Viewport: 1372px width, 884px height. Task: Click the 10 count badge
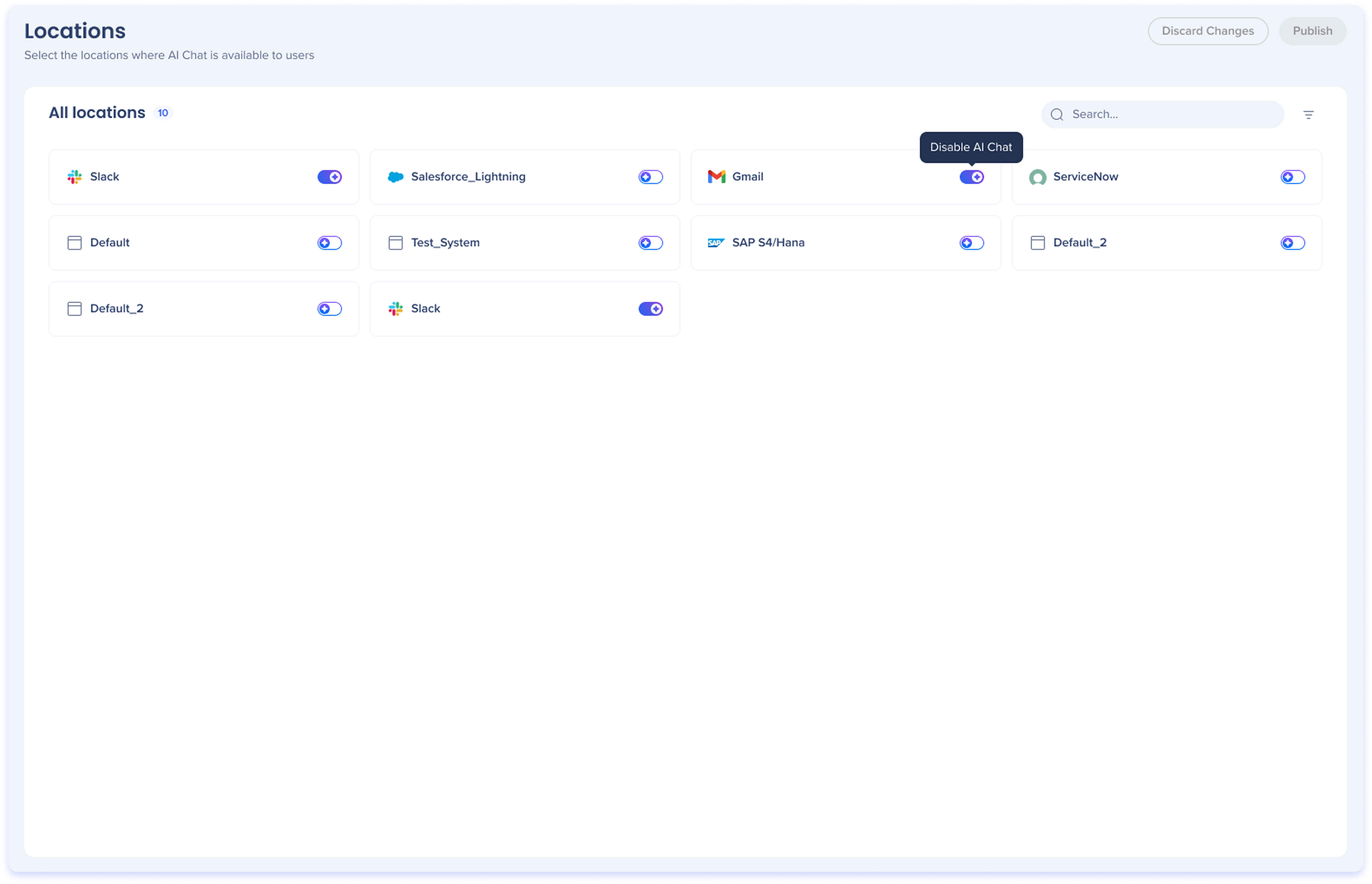[163, 113]
